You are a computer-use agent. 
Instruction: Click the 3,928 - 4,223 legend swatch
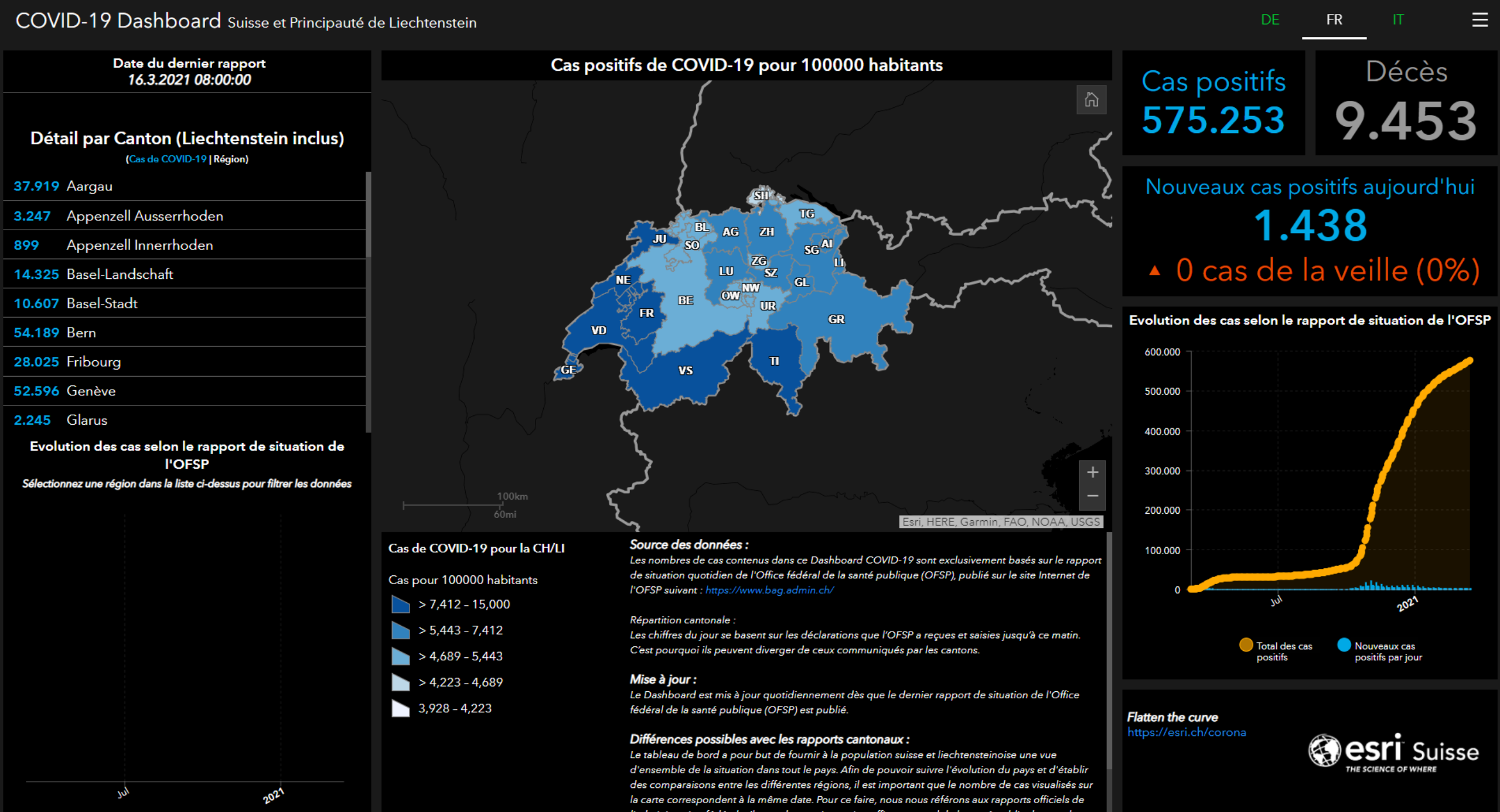coord(400,708)
